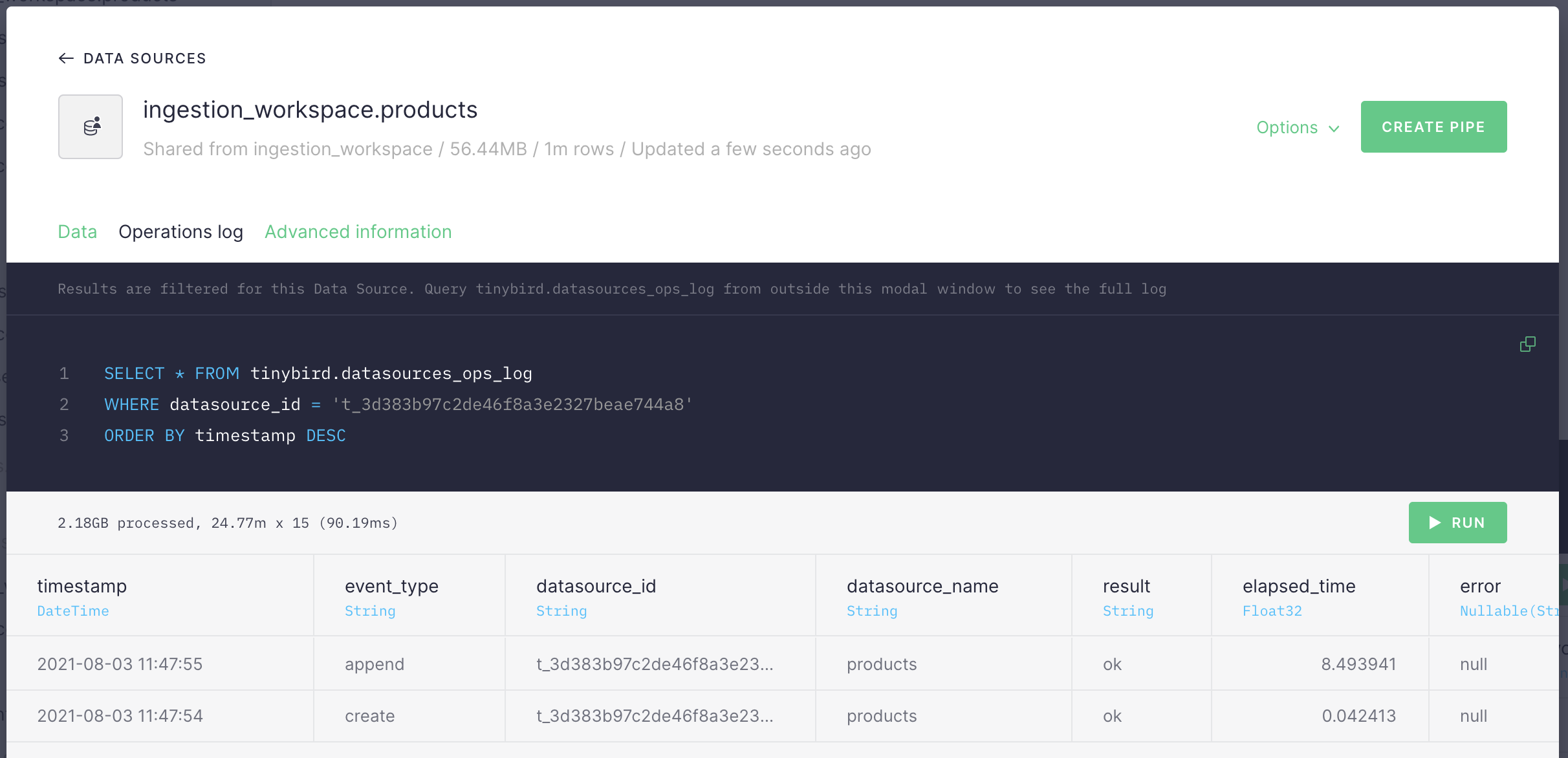
Task: Click the elapsed_time column header
Action: click(1298, 586)
